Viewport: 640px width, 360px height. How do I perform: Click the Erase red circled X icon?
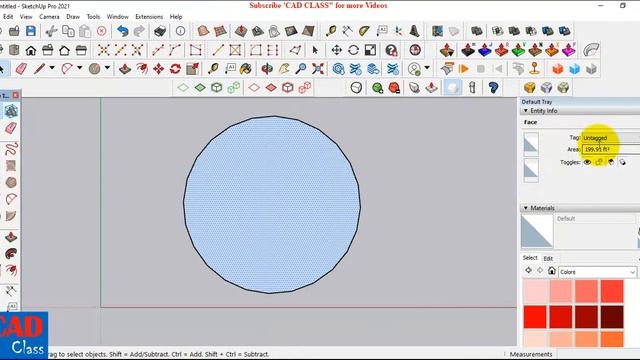pyautogui.click(x=102, y=31)
